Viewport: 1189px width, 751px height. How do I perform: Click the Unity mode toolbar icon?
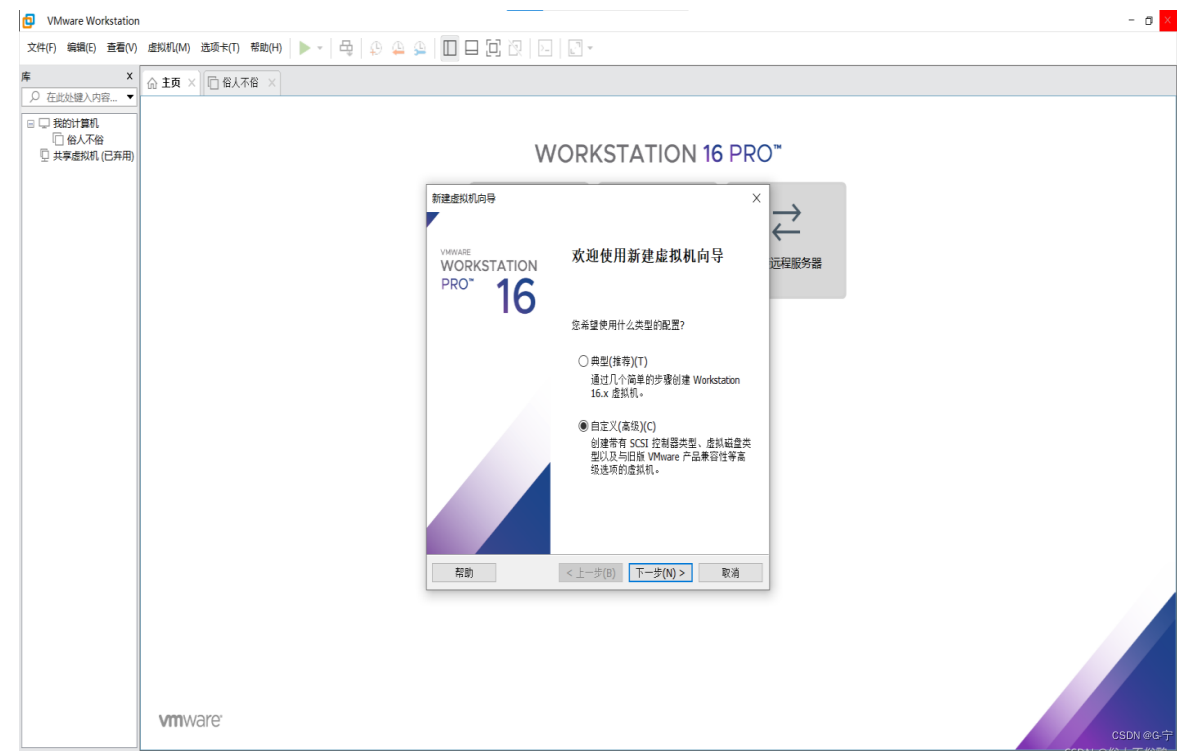[516, 48]
